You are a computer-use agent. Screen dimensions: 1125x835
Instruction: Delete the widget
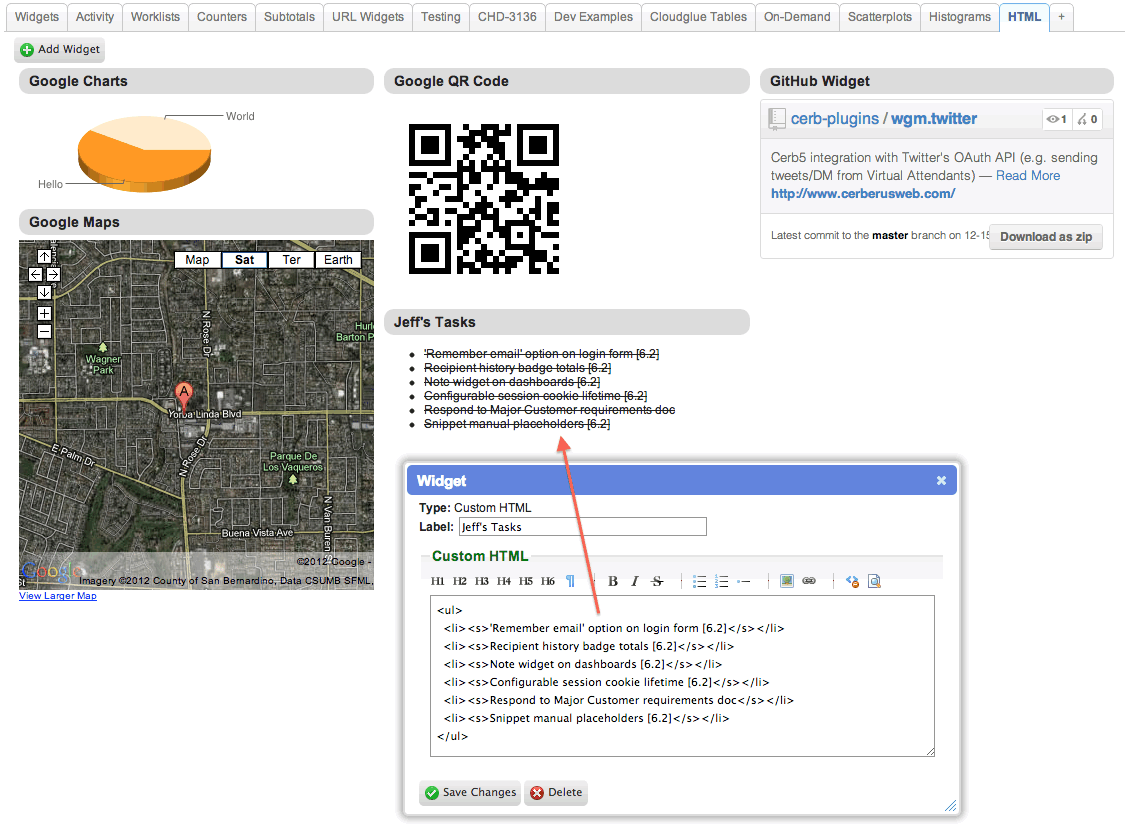point(556,793)
